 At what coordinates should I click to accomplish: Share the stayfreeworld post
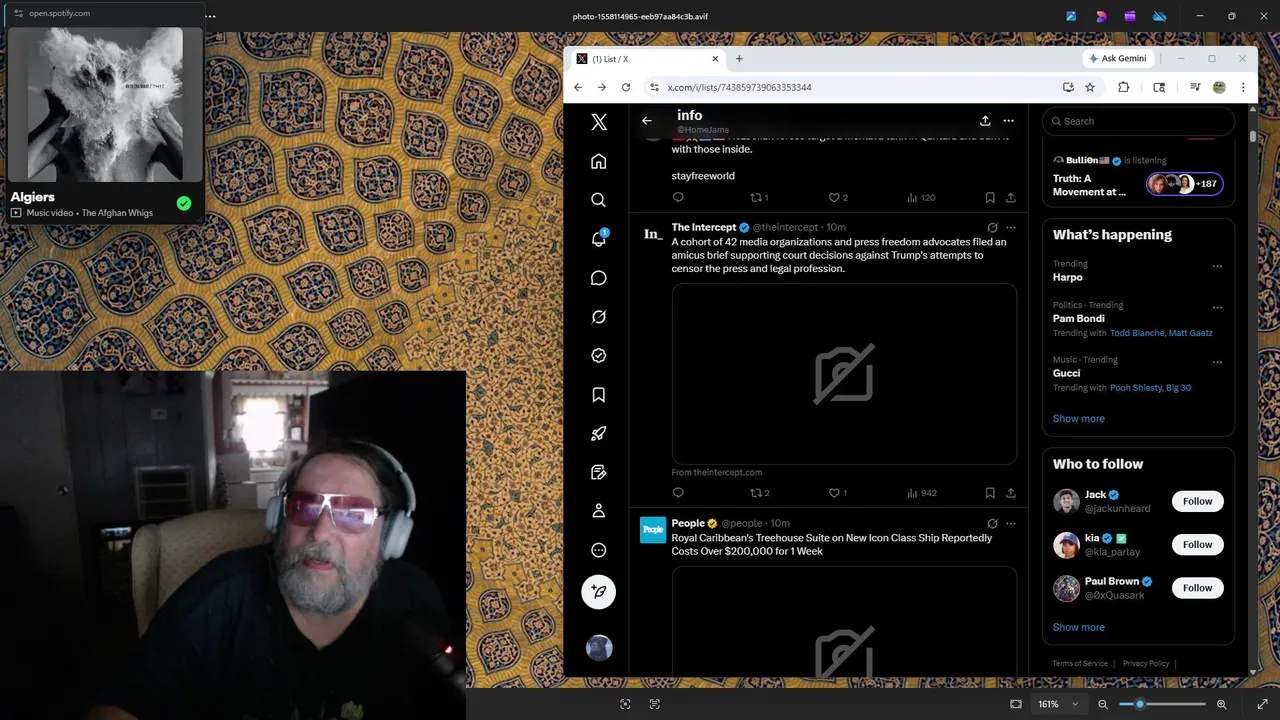coord(1011,198)
